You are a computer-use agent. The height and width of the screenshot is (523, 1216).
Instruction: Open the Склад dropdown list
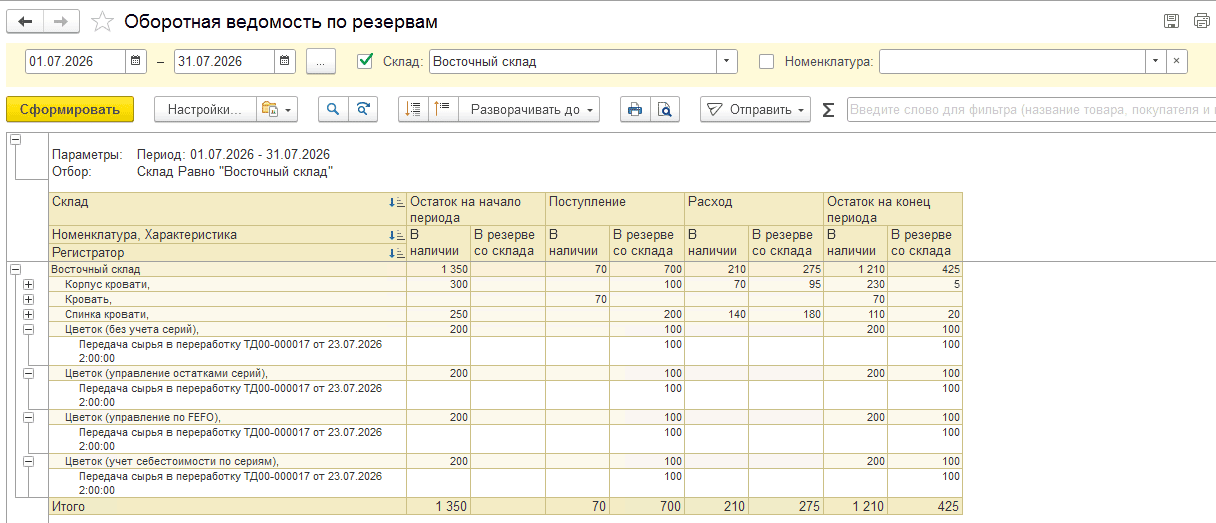point(727,61)
